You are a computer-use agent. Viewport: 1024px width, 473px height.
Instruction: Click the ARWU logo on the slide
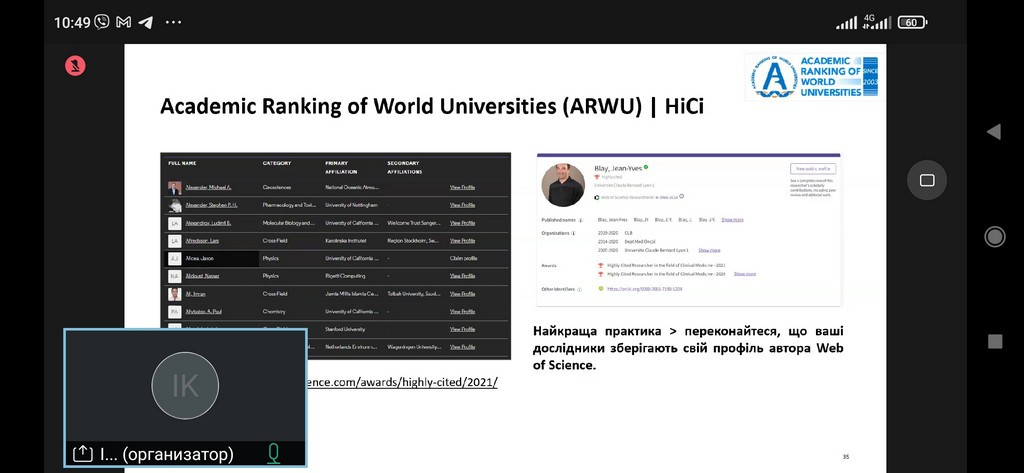(x=814, y=77)
